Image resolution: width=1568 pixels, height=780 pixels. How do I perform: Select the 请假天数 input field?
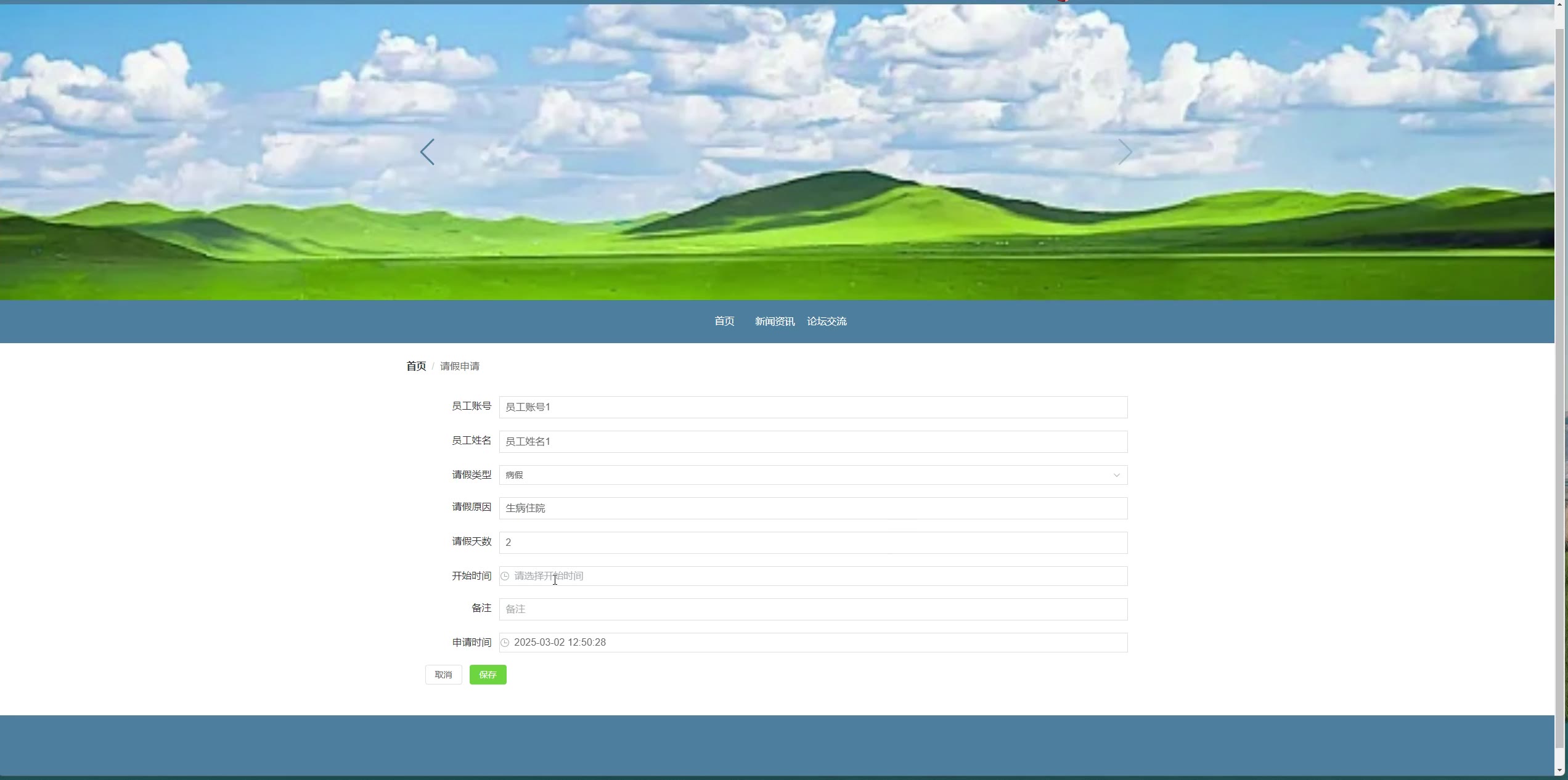tap(813, 543)
